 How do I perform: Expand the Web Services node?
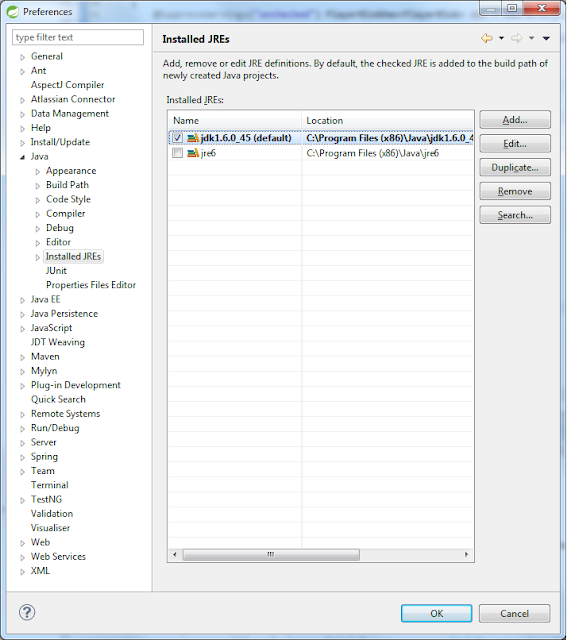(x=23, y=557)
